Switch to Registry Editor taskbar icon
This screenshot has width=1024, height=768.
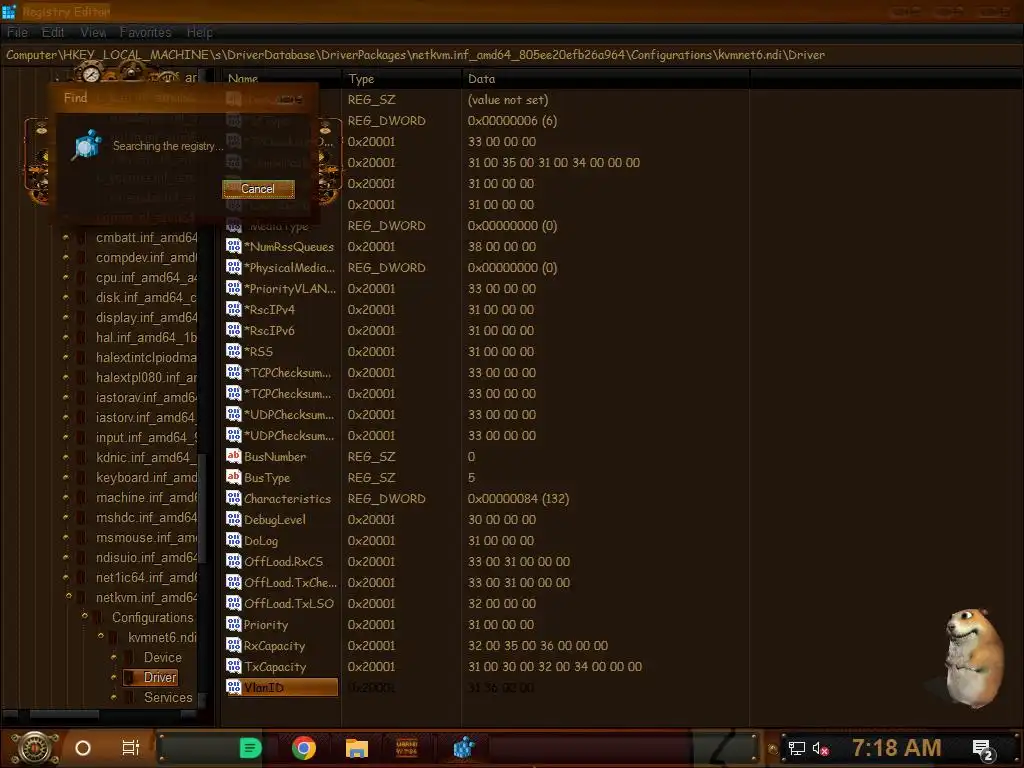pos(464,748)
